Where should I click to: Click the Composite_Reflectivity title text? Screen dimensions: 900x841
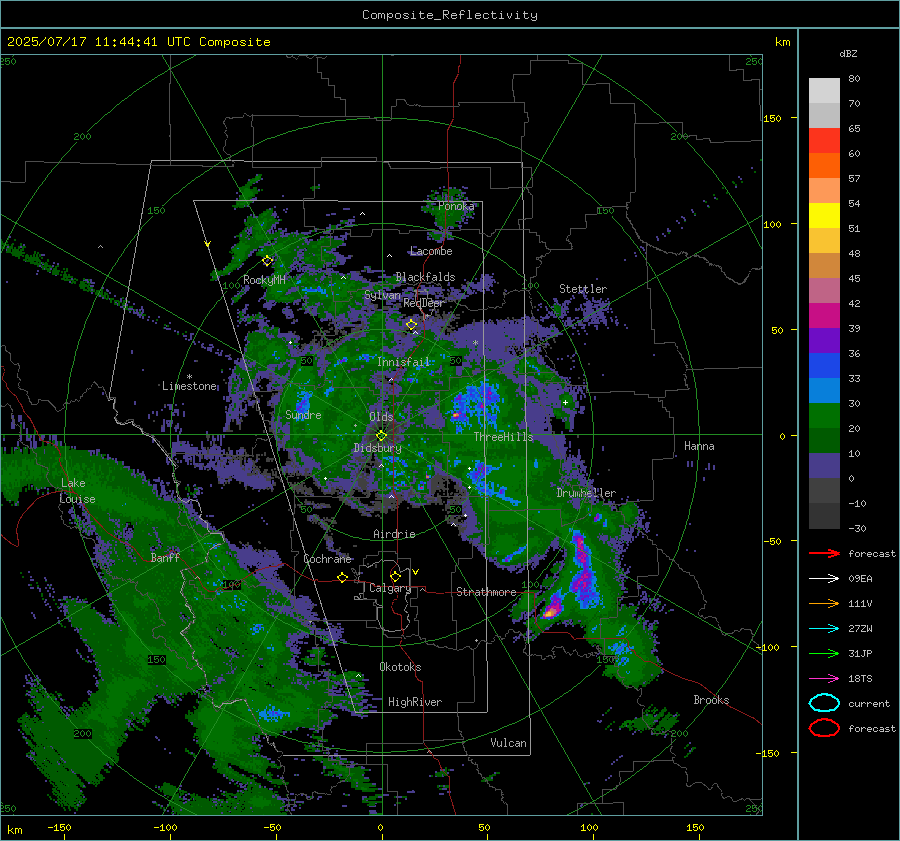click(x=450, y=15)
